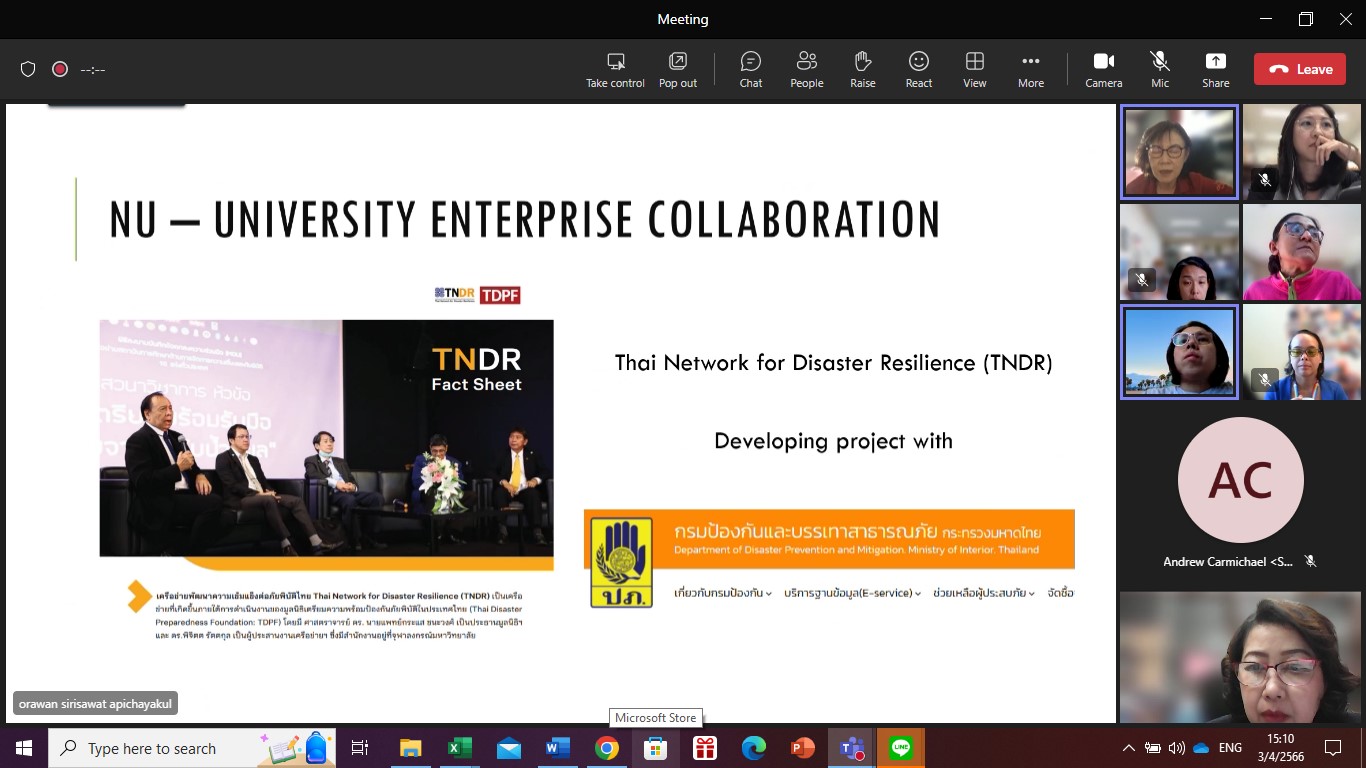Viewport: 1366px width, 768px height.
Task: Open the volume control in tray
Action: [1176, 748]
